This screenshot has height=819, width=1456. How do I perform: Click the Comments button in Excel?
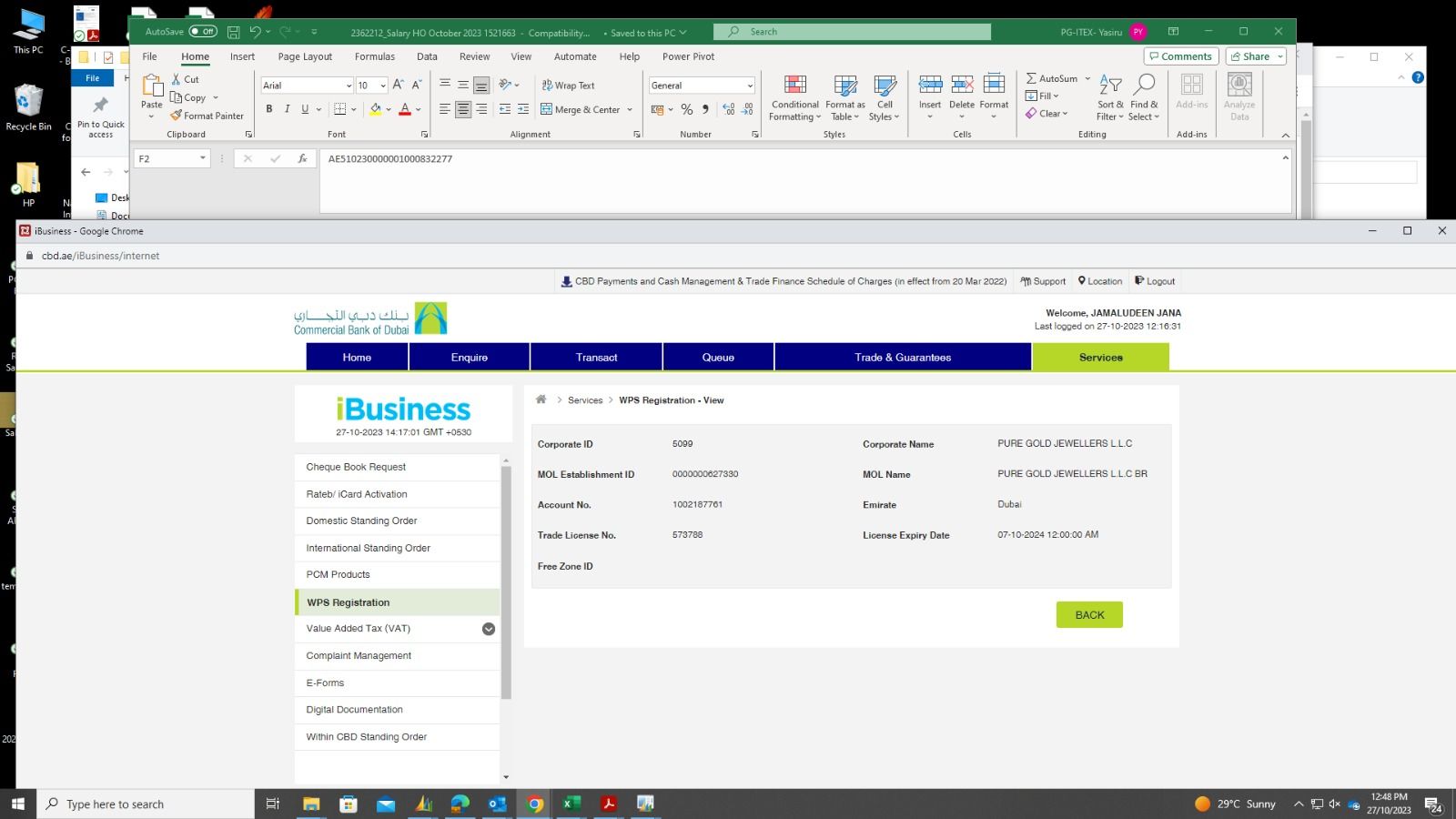pyautogui.click(x=1181, y=56)
